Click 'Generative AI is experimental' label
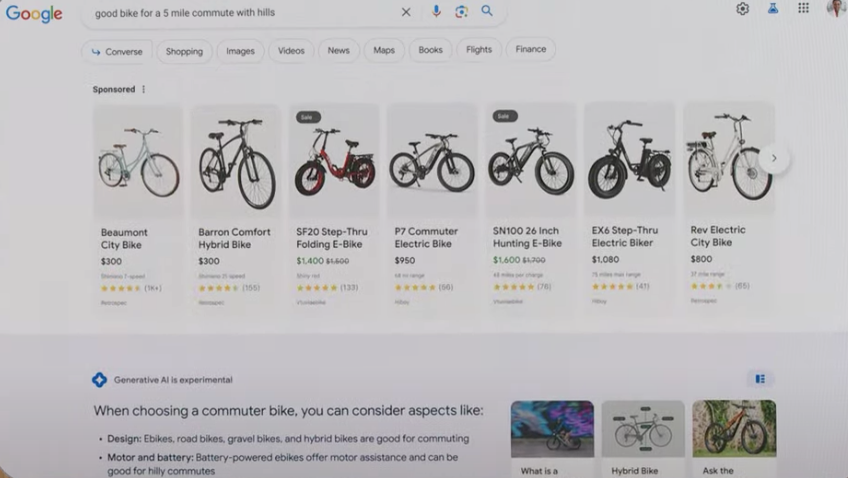The width and height of the screenshot is (848, 478). pos(173,380)
